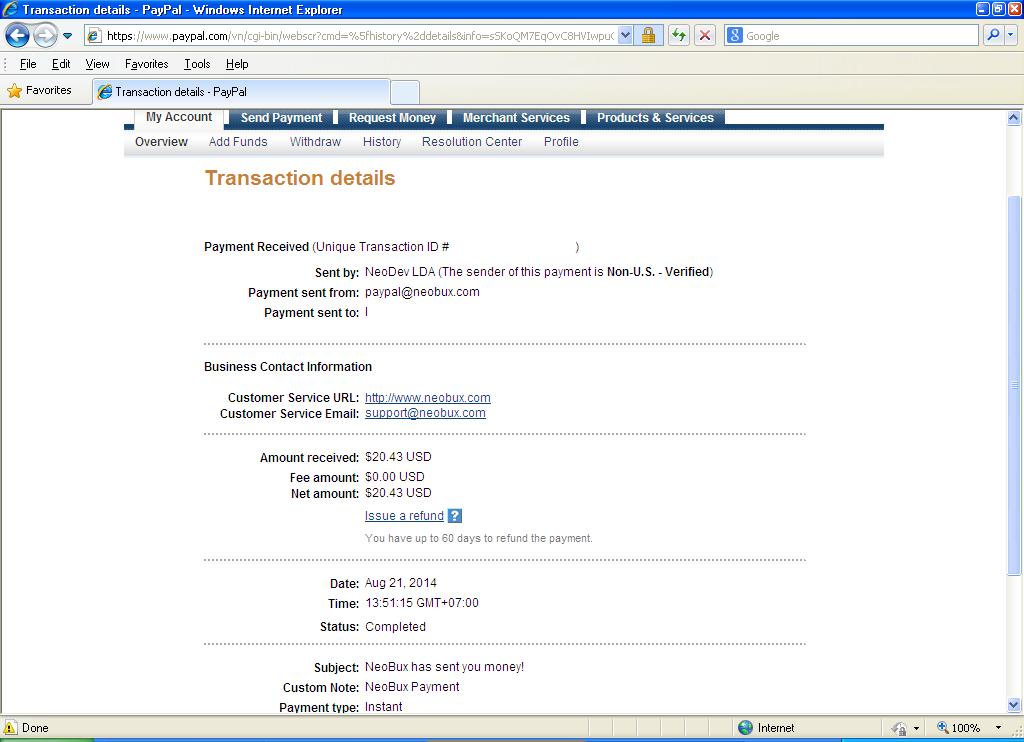Image resolution: width=1024 pixels, height=742 pixels.
Task: Click inside the Google search box
Action: 861,36
